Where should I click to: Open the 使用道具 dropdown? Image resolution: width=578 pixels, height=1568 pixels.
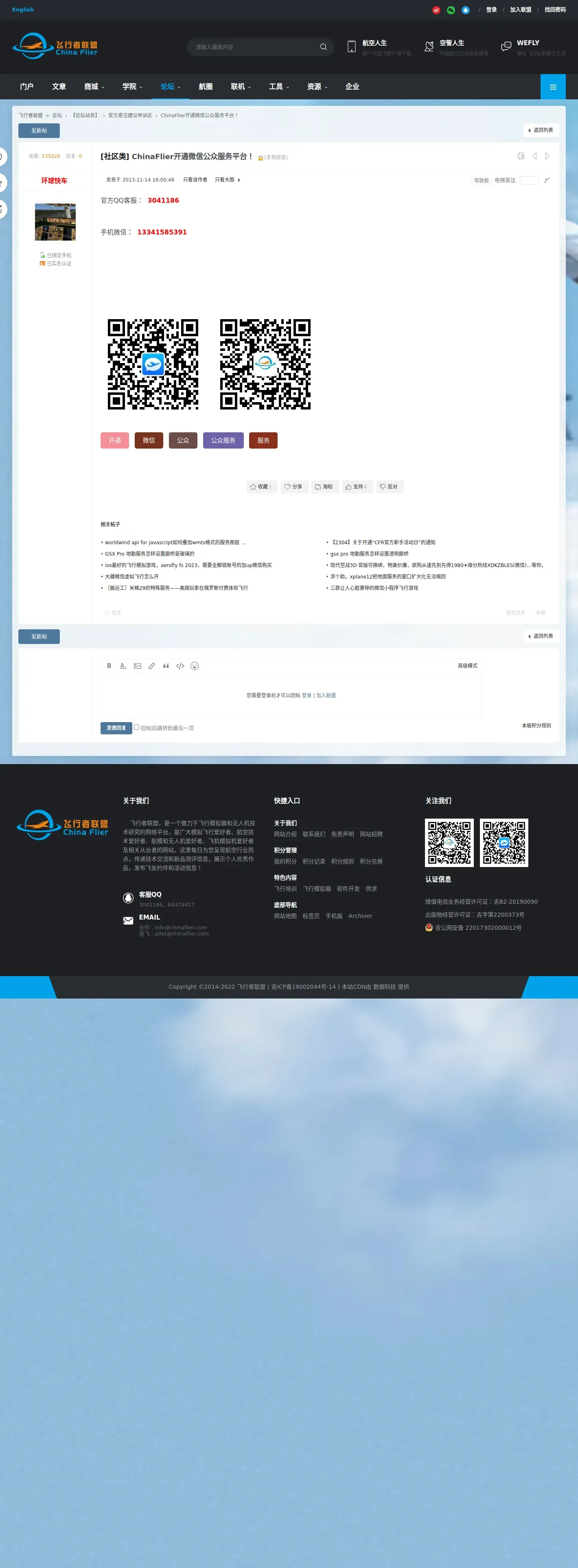pyautogui.click(x=517, y=613)
